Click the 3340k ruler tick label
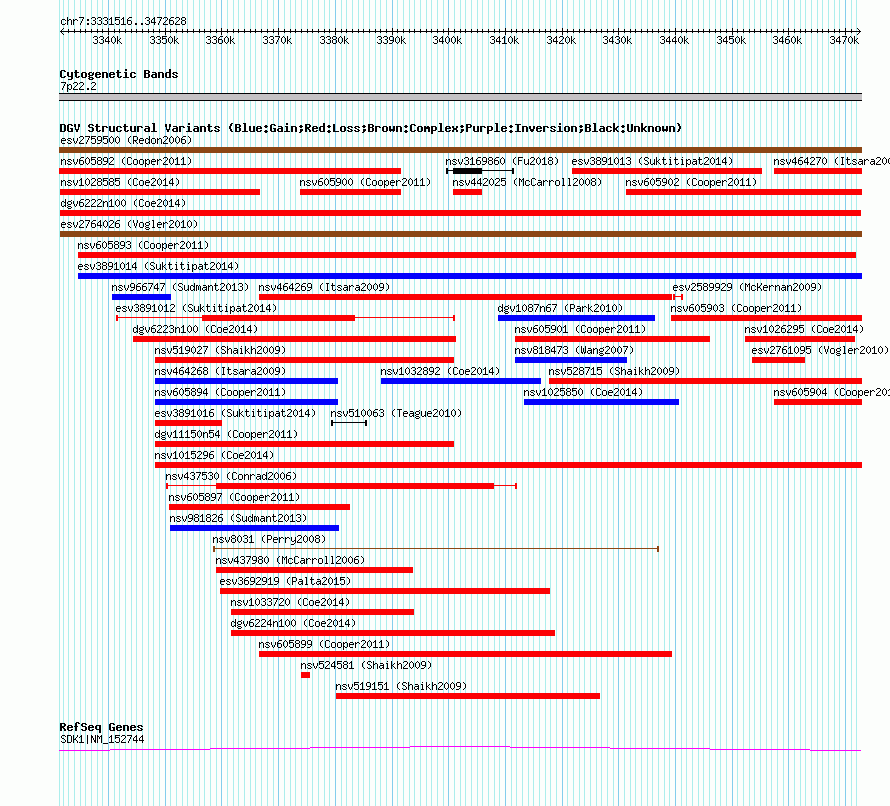The image size is (890, 806). [107, 40]
